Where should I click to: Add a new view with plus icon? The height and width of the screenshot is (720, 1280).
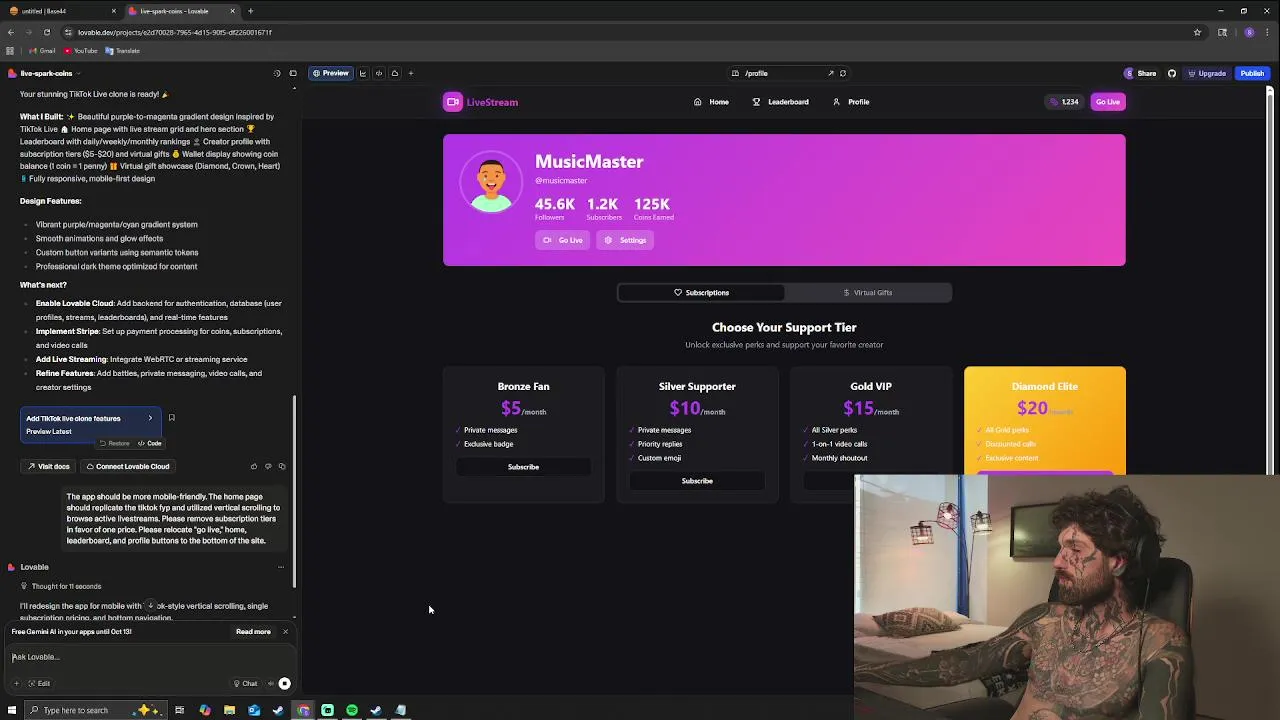pyautogui.click(x=411, y=73)
